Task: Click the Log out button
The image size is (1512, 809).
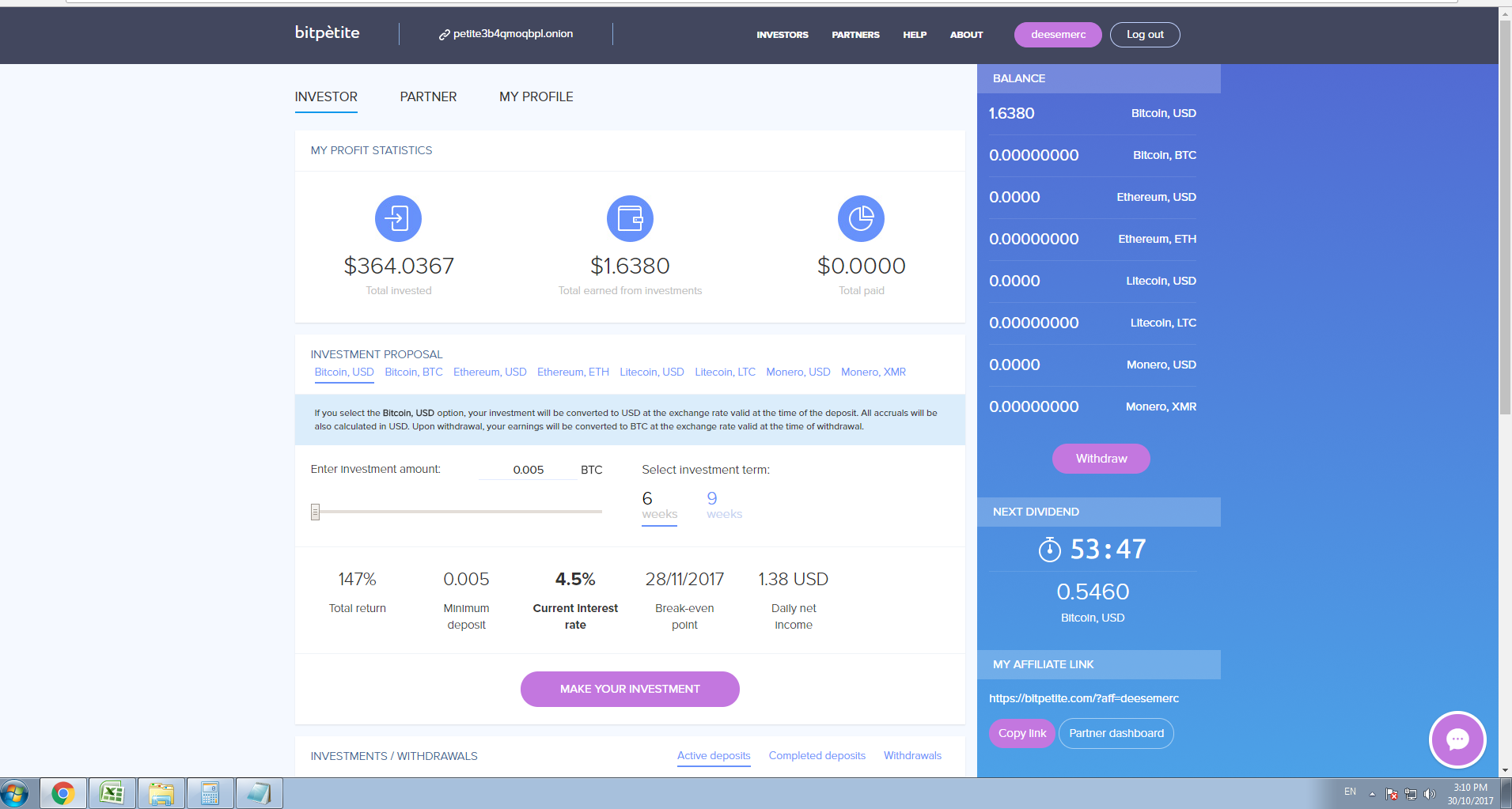Action: [x=1145, y=35]
